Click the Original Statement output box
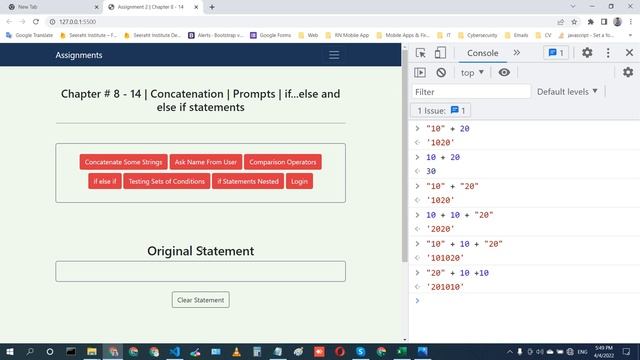This screenshot has width=640, height=360. 200,271
